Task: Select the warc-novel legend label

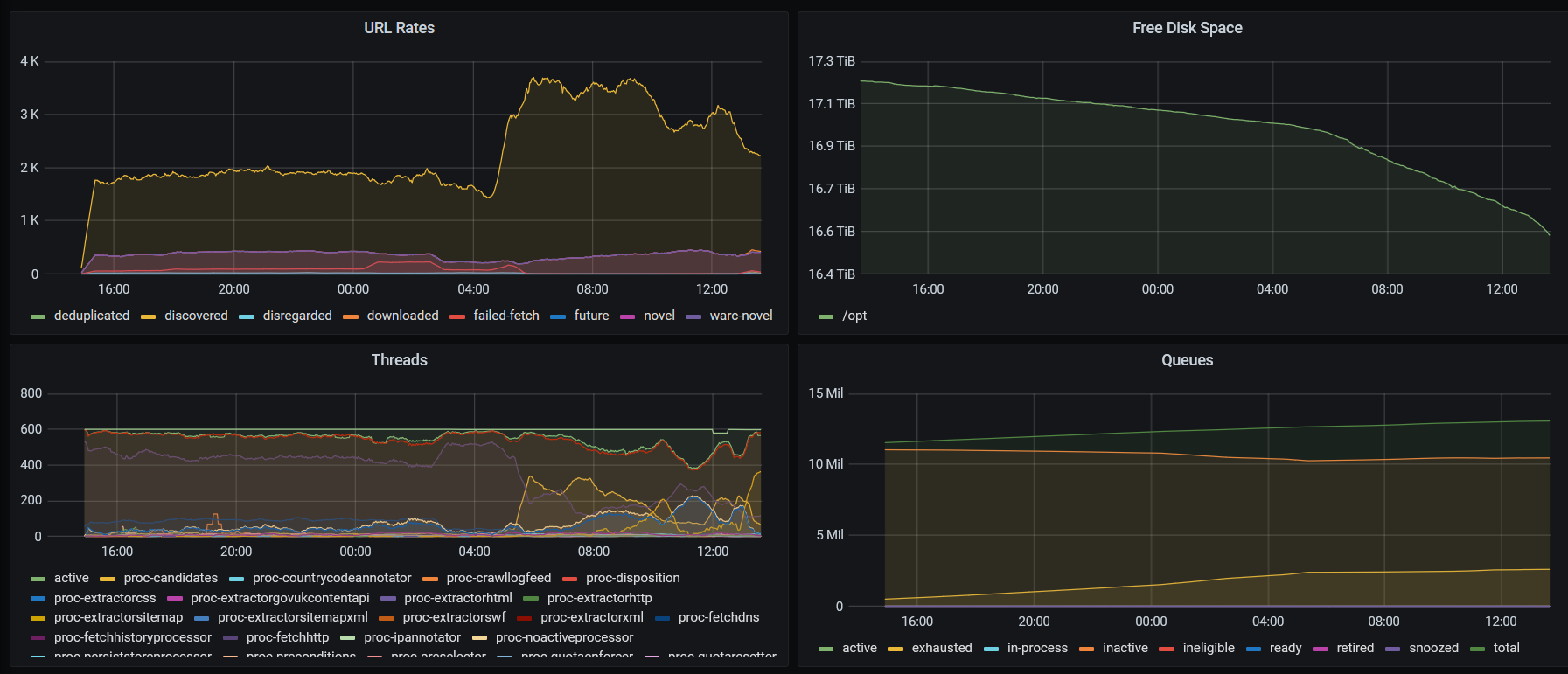Action: click(741, 316)
